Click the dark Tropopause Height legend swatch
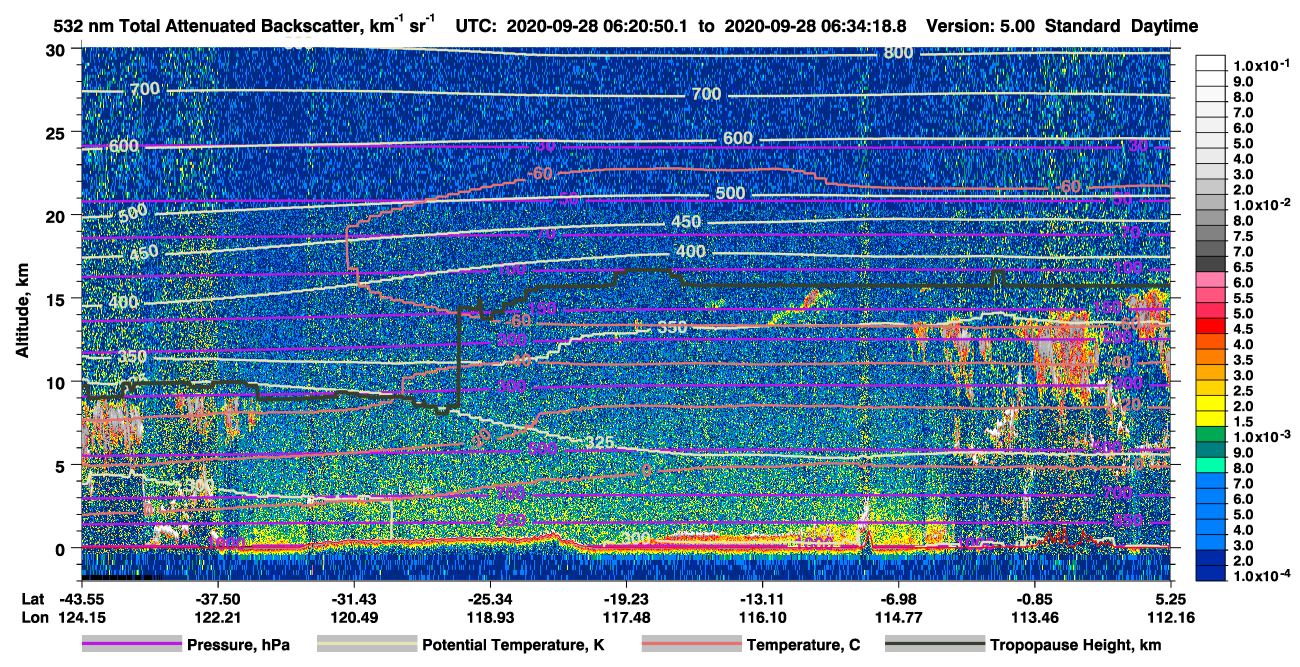 pos(935,645)
